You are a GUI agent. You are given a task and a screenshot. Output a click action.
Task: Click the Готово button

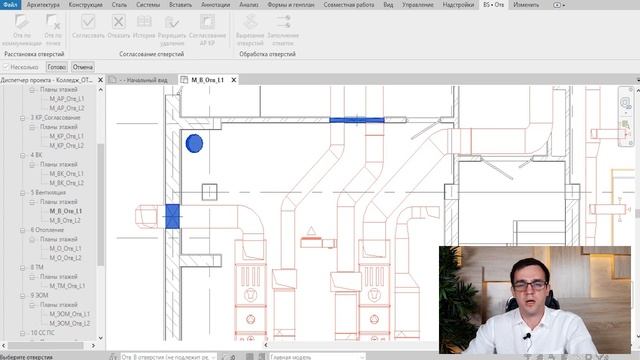coord(57,67)
